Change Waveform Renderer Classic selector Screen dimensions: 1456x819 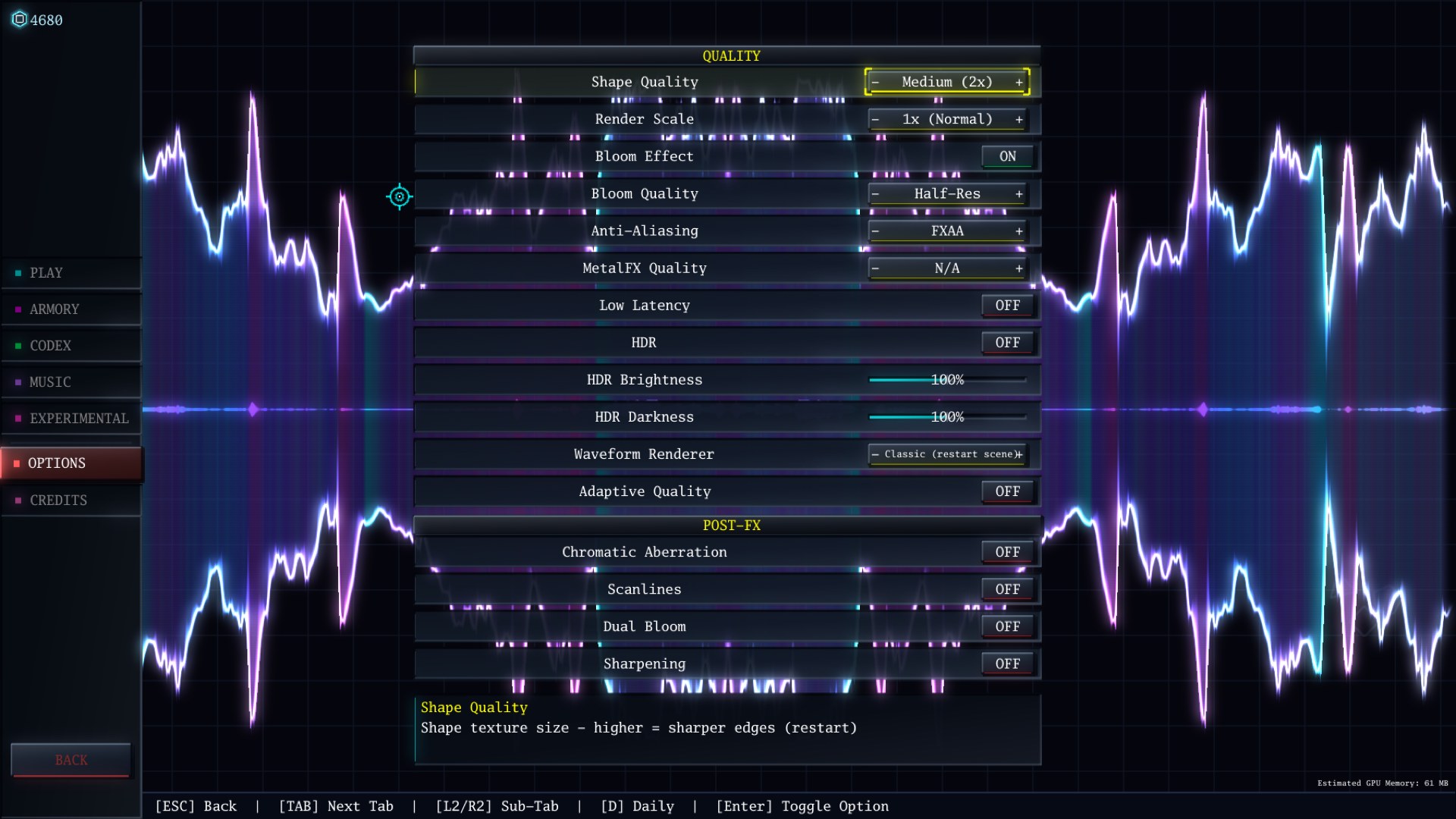tap(947, 454)
